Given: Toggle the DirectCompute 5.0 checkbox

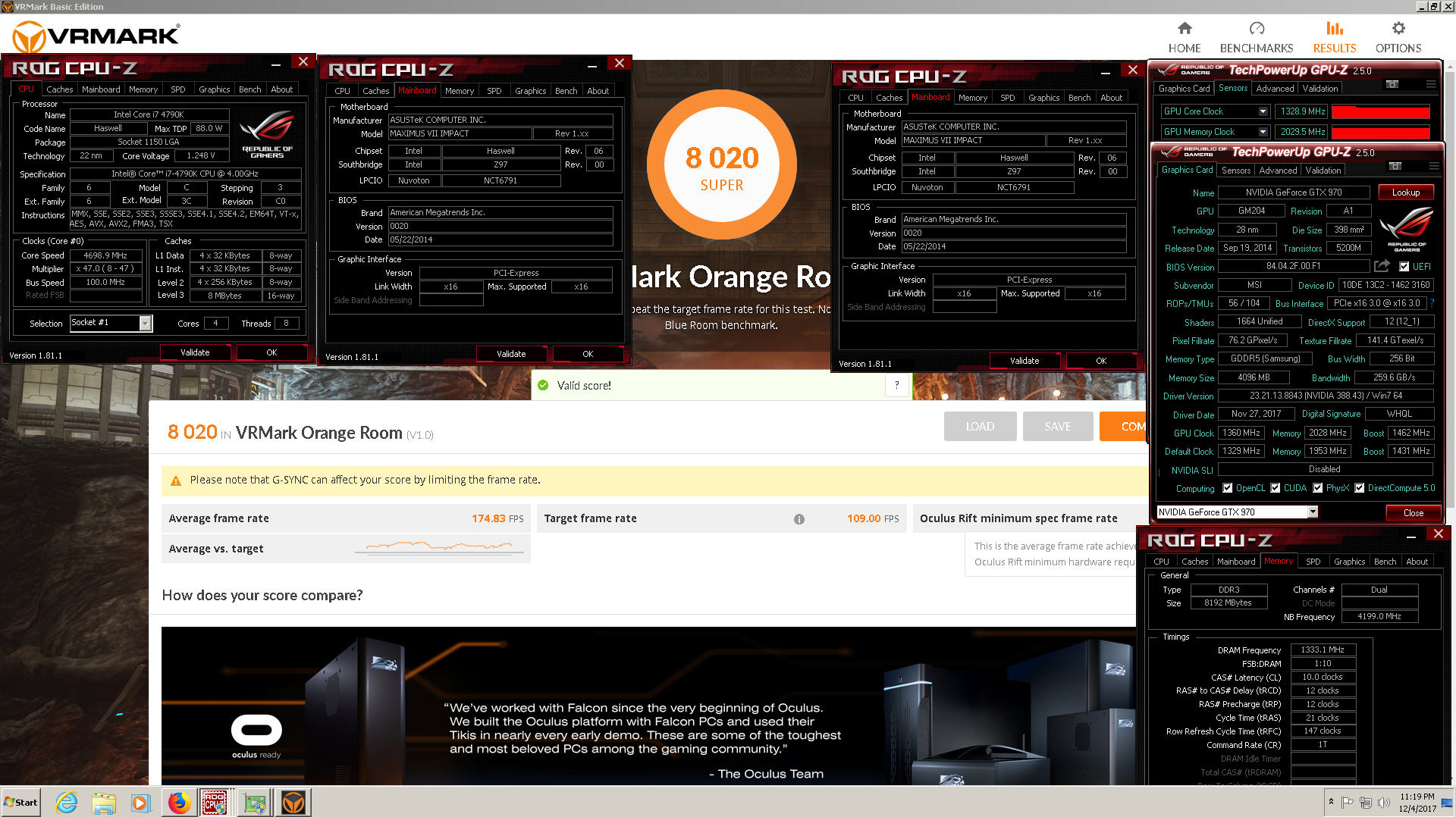Looking at the screenshot, I should pyautogui.click(x=1360, y=488).
